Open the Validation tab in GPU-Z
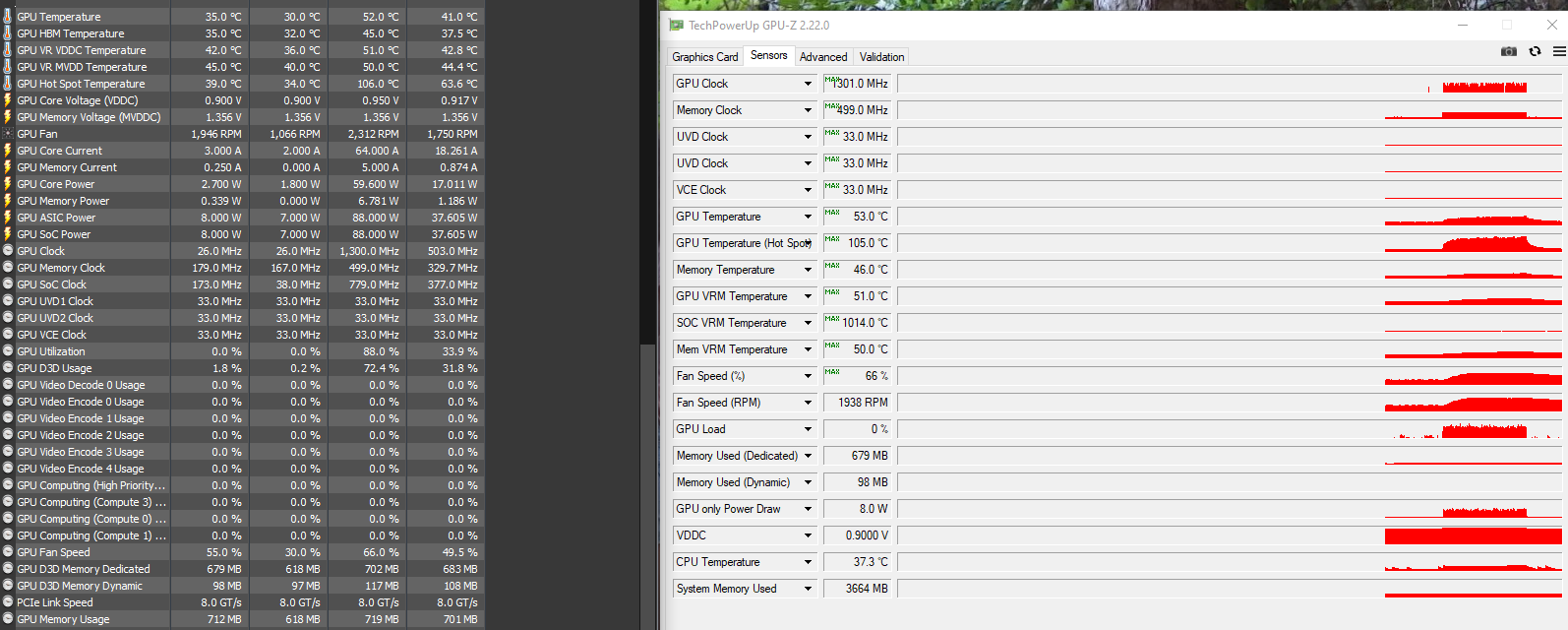1568x630 pixels. (x=881, y=57)
